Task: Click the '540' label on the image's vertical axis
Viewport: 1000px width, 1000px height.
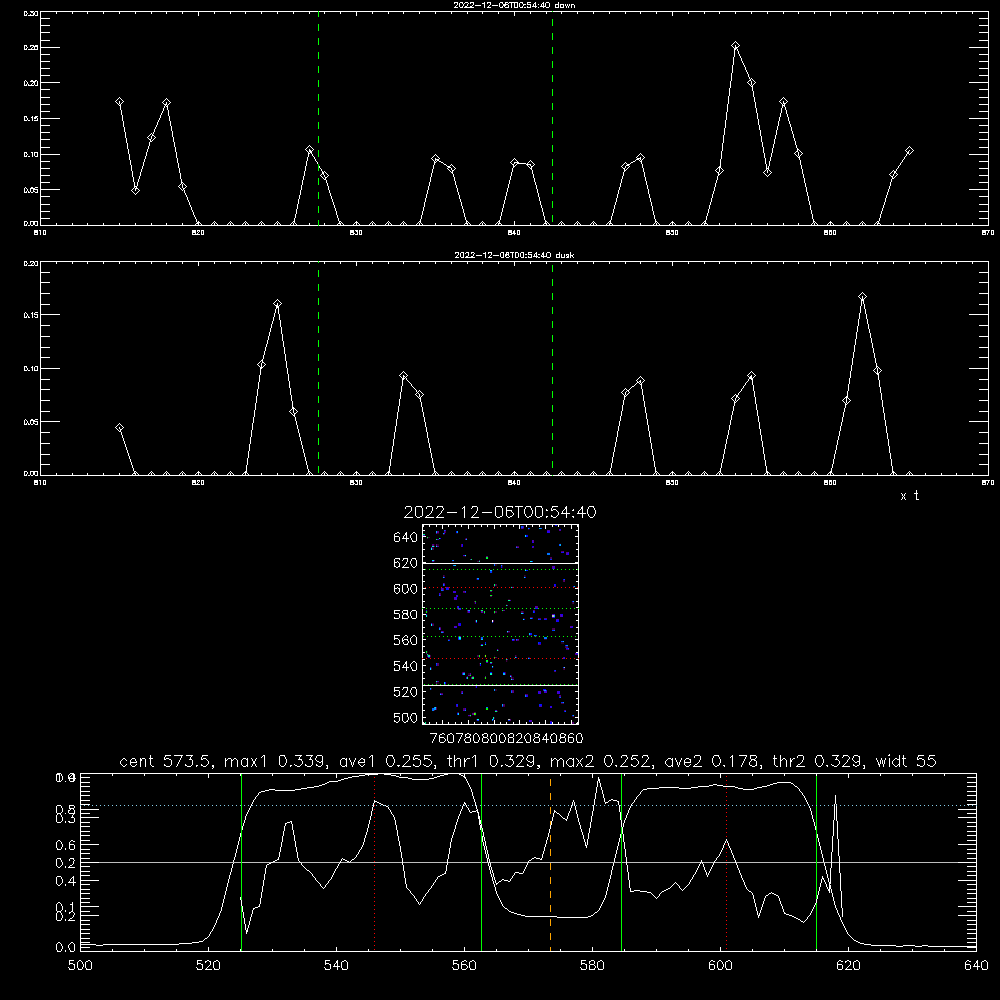Action: click(x=406, y=666)
